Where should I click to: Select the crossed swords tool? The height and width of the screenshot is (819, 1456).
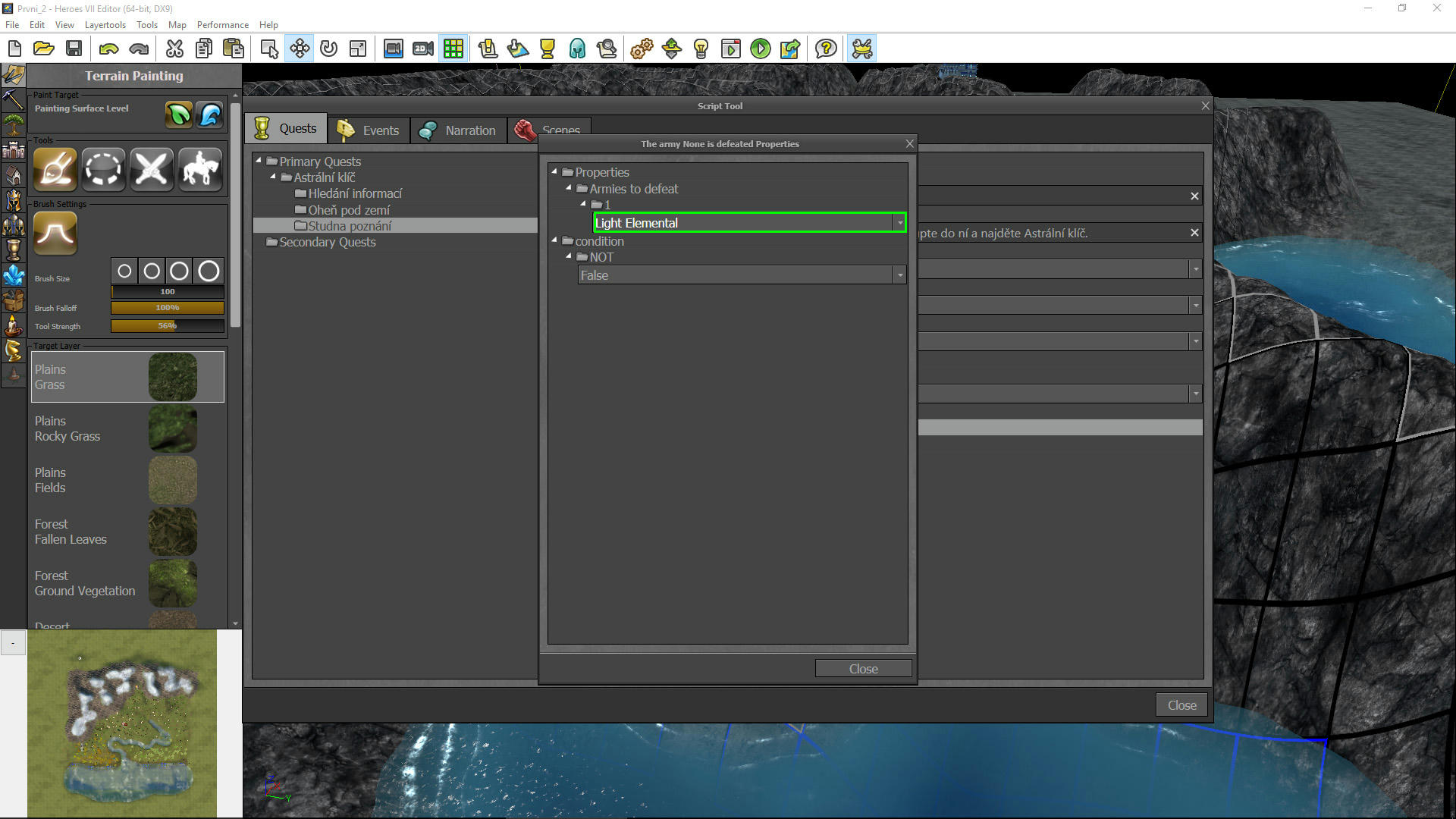tap(152, 168)
